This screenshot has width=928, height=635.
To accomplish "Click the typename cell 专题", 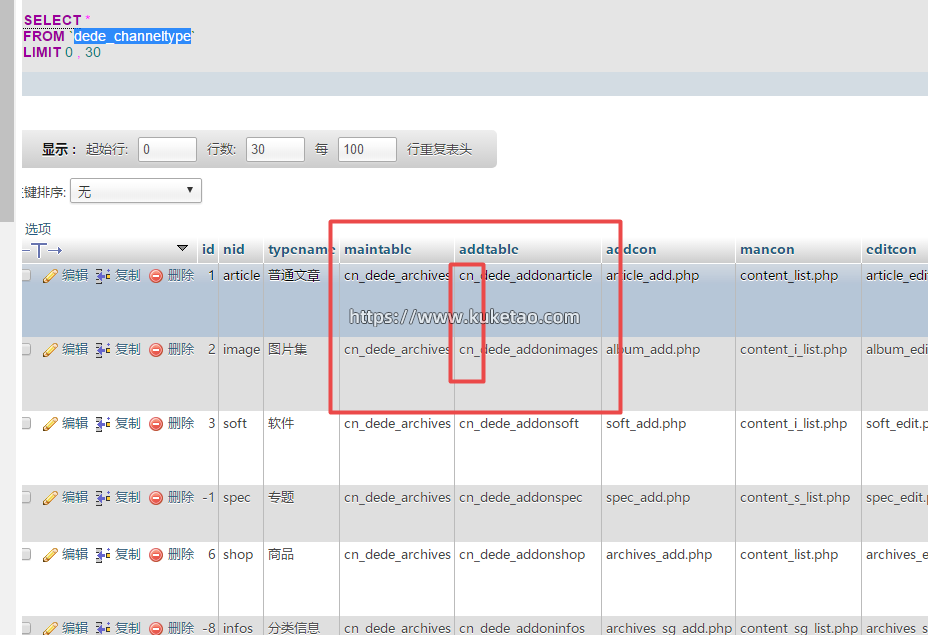I will (x=281, y=497).
